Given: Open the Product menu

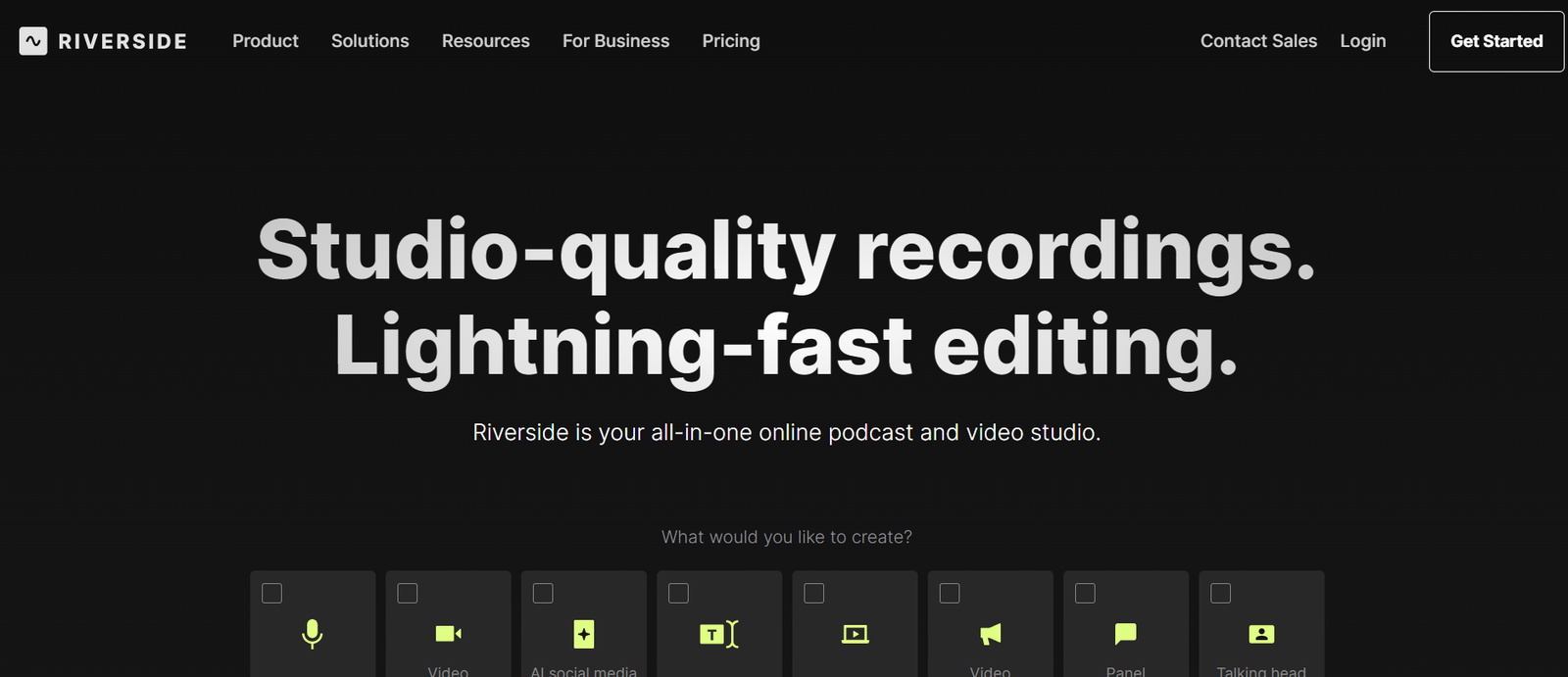Looking at the screenshot, I should tap(266, 41).
